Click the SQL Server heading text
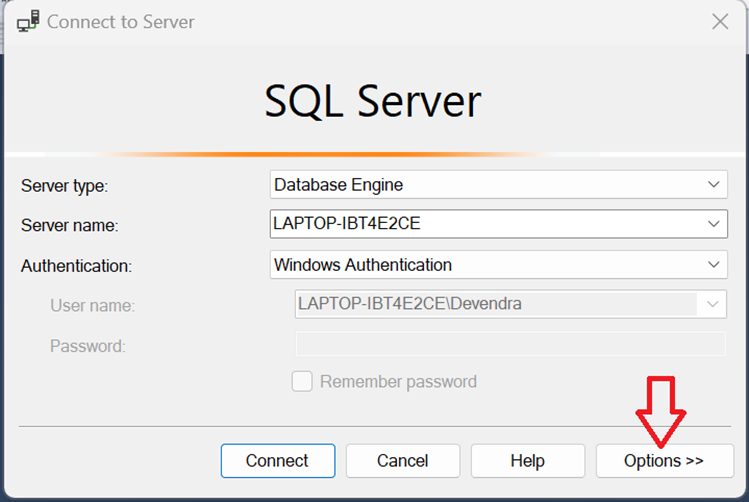The height and width of the screenshot is (502, 749). 373,101
